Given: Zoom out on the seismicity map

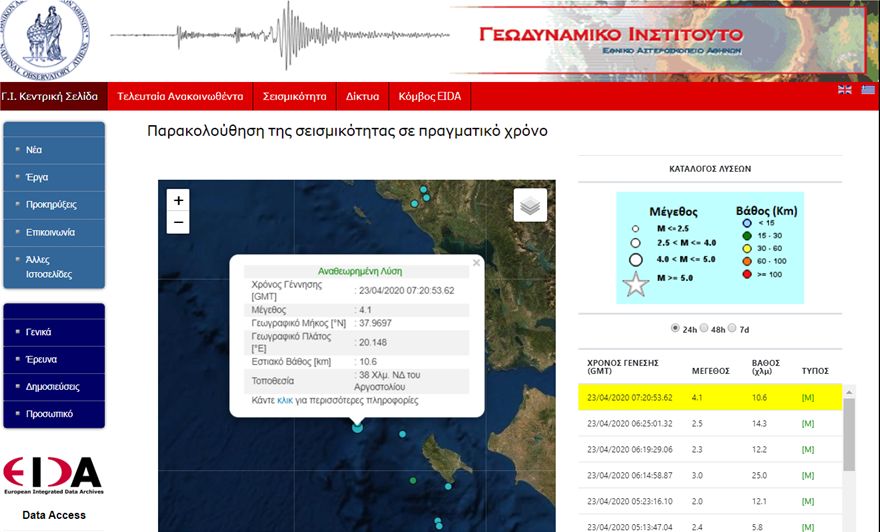Looking at the screenshot, I should click(x=178, y=222).
